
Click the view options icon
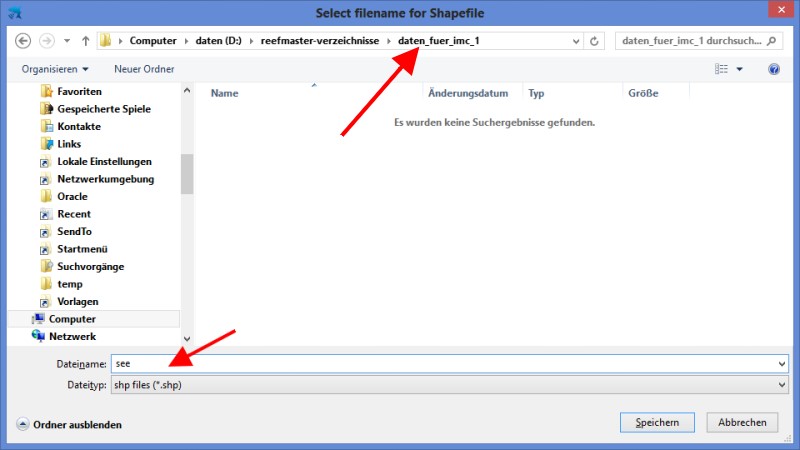coord(721,69)
